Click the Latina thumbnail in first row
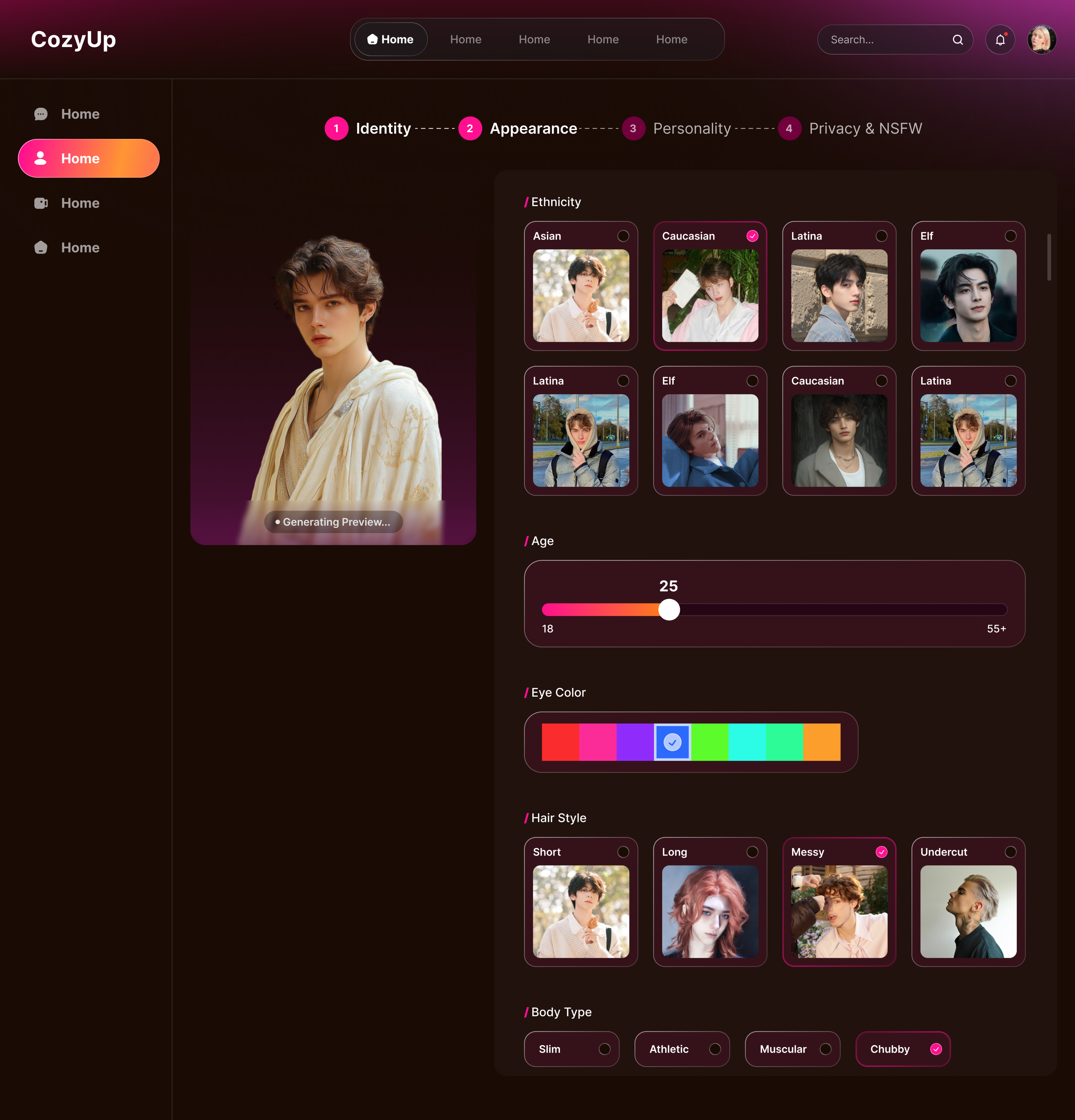1075x1120 pixels. [x=839, y=295]
